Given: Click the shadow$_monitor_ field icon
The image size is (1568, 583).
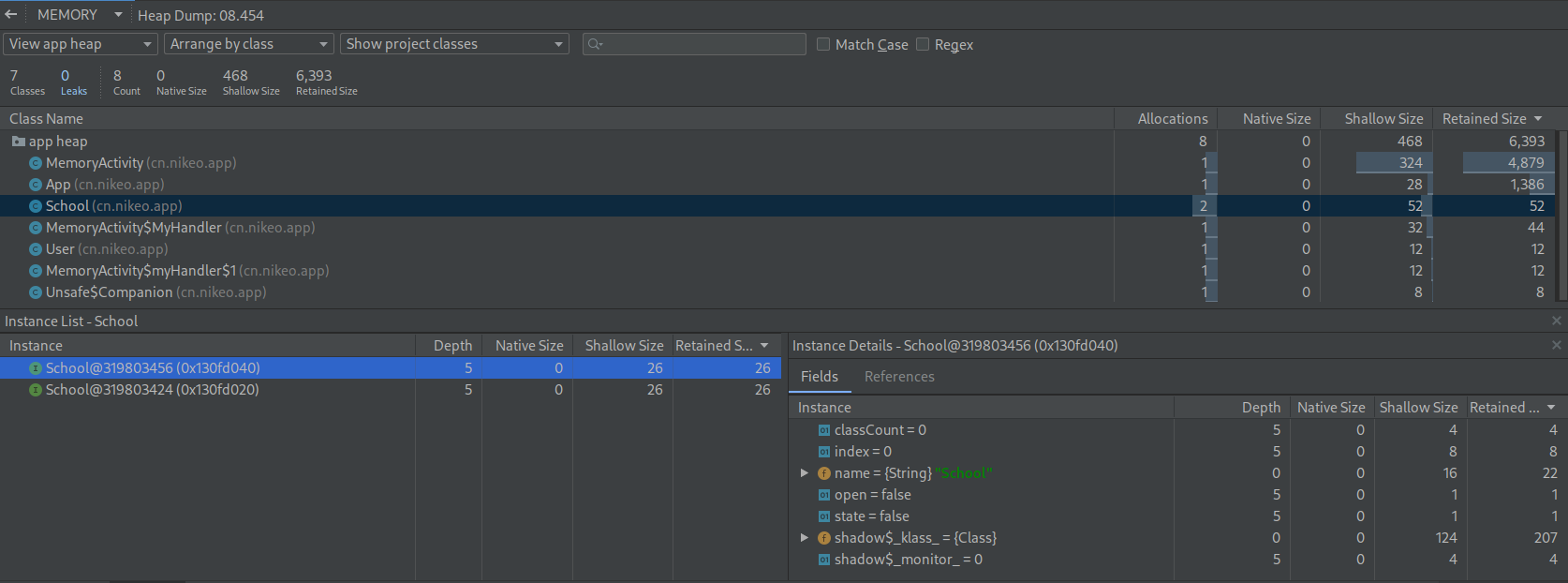Looking at the screenshot, I should (824, 560).
